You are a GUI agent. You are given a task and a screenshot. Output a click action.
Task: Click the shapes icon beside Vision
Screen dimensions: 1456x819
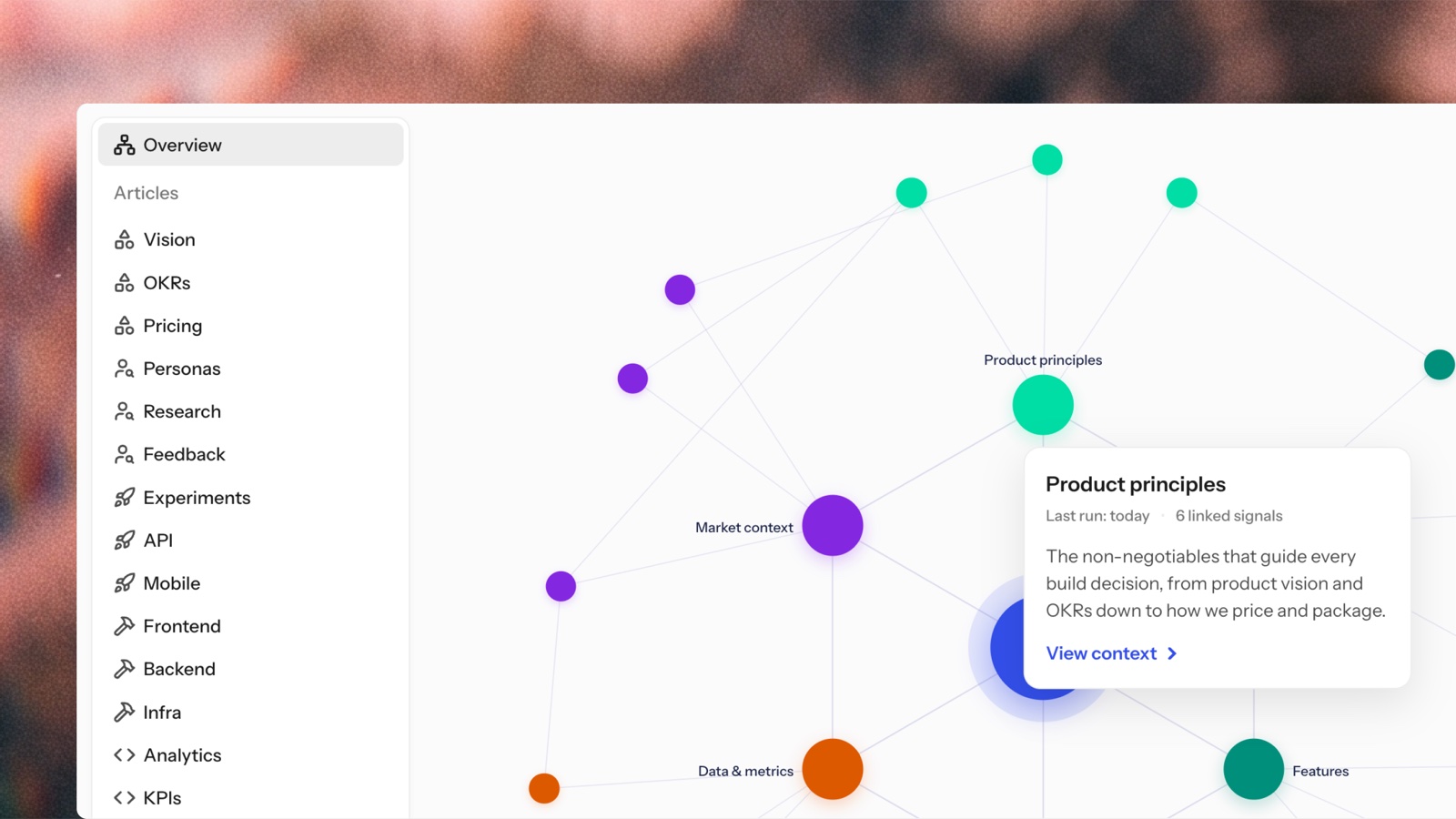coord(125,239)
